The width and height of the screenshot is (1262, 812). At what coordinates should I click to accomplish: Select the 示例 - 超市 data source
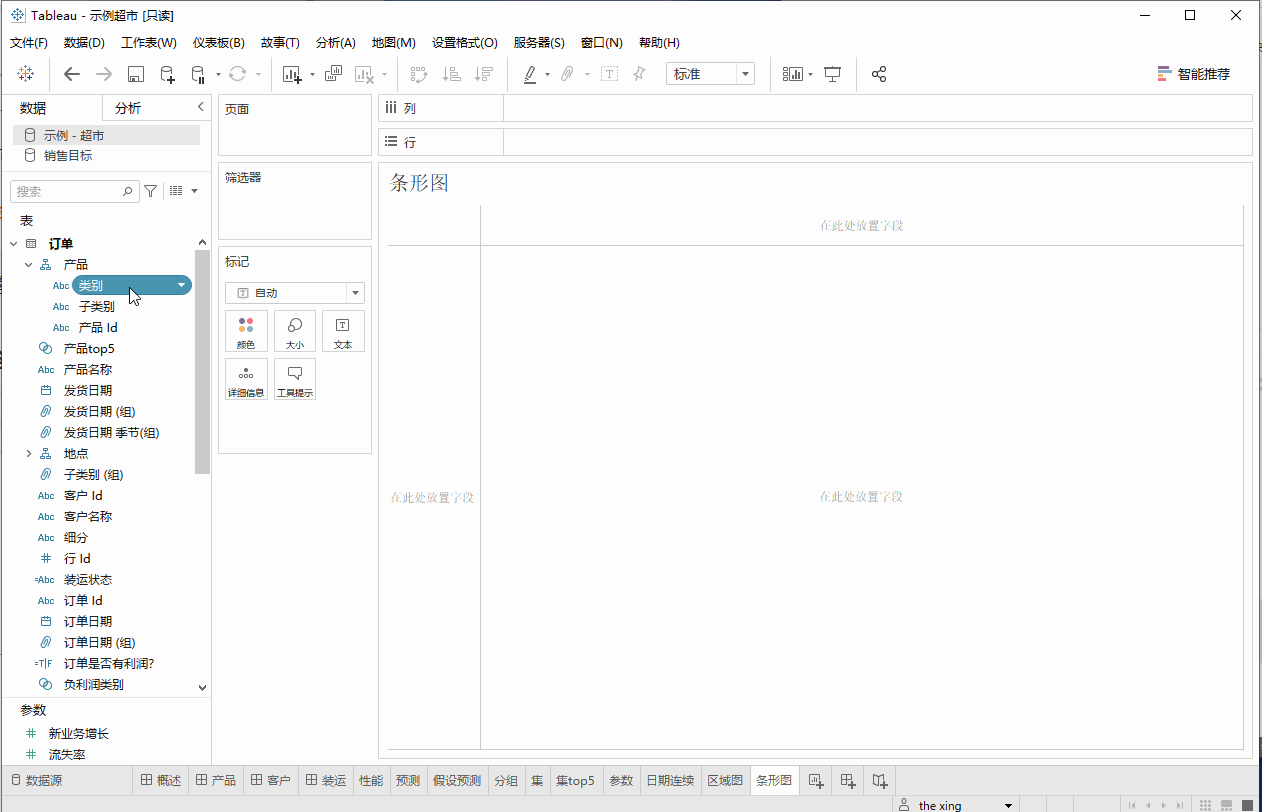pyautogui.click(x=106, y=135)
